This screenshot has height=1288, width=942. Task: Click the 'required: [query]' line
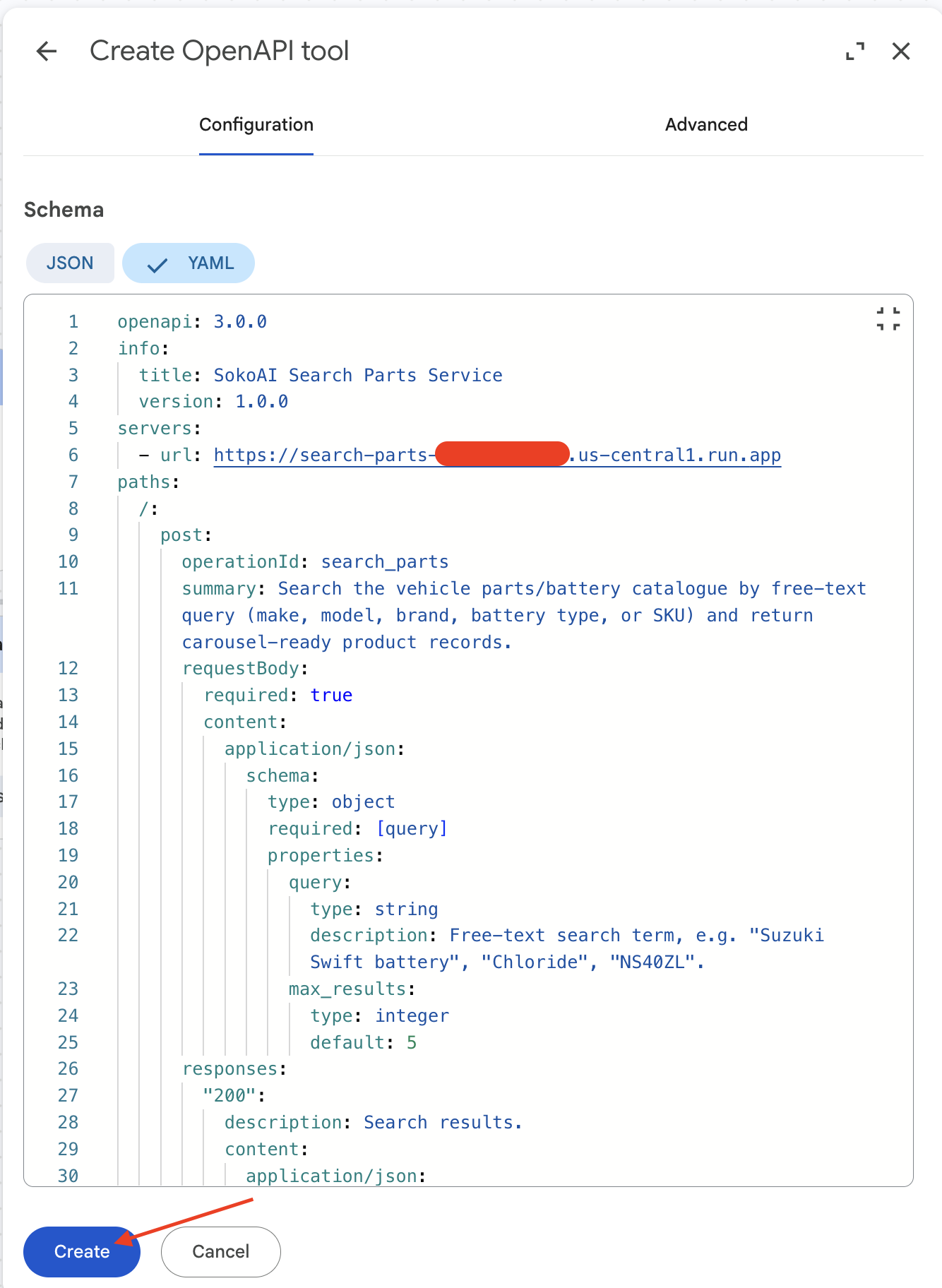357,829
